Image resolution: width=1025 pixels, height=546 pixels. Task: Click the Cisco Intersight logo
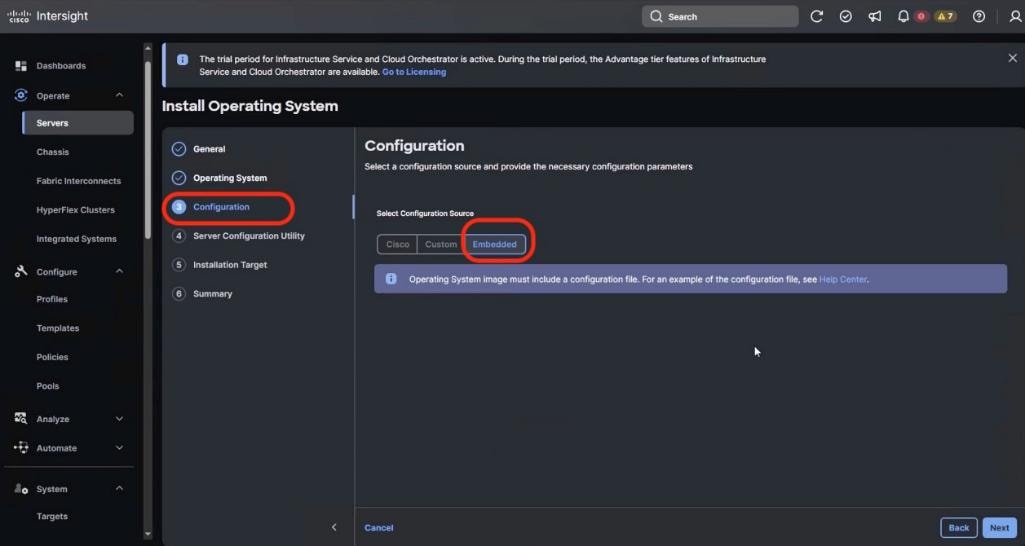[x=48, y=16]
